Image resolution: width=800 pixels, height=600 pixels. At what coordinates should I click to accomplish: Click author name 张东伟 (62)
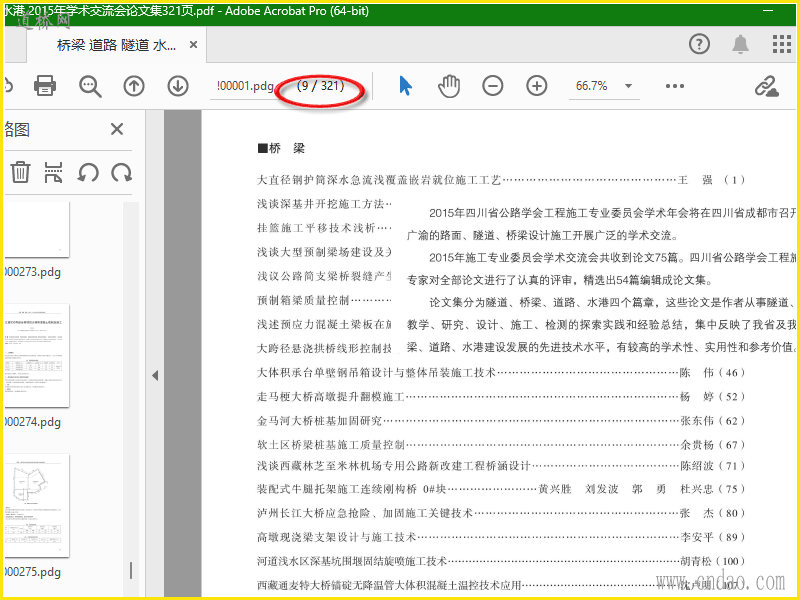pyautogui.click(x=713, y=421)
